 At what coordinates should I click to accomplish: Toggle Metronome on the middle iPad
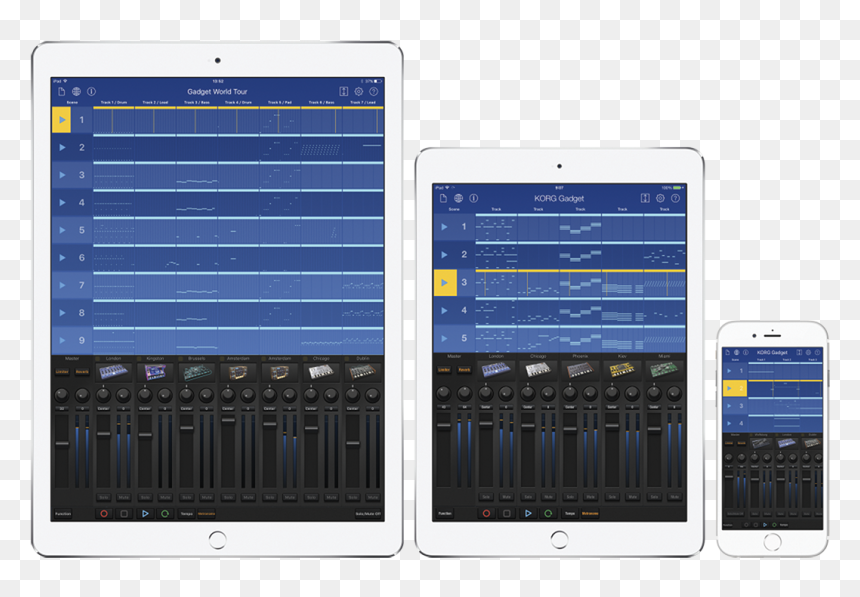click(x=590, y=514)
